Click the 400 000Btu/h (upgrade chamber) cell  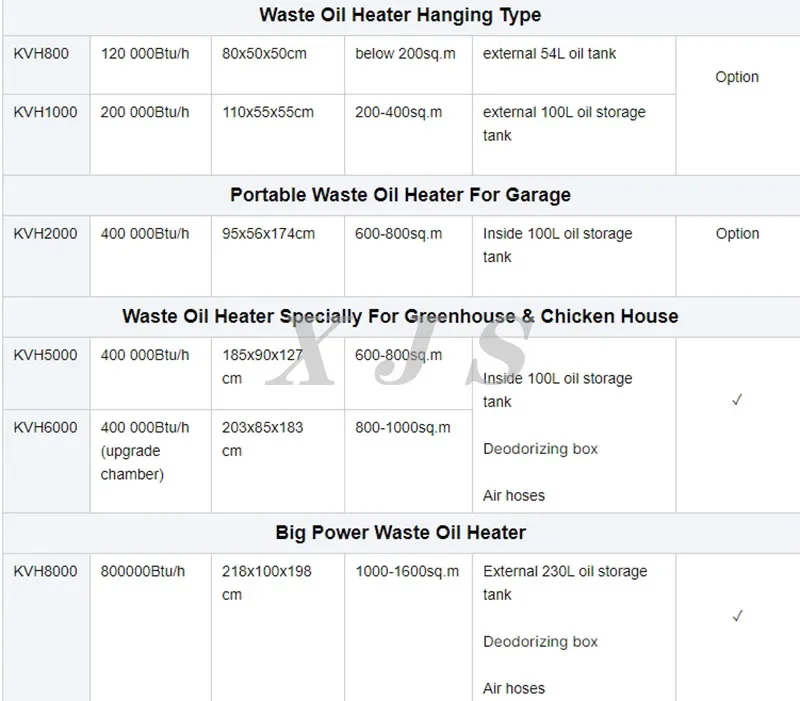(x=151, y=461)
